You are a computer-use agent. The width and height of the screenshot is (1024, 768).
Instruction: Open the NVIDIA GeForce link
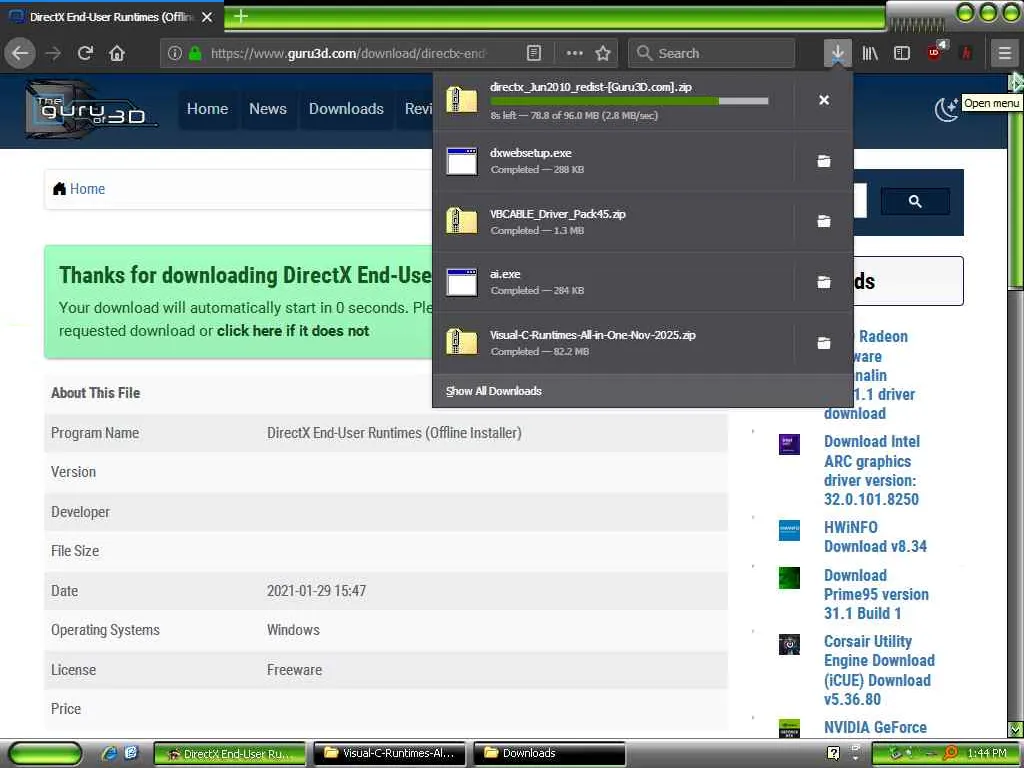875,728
